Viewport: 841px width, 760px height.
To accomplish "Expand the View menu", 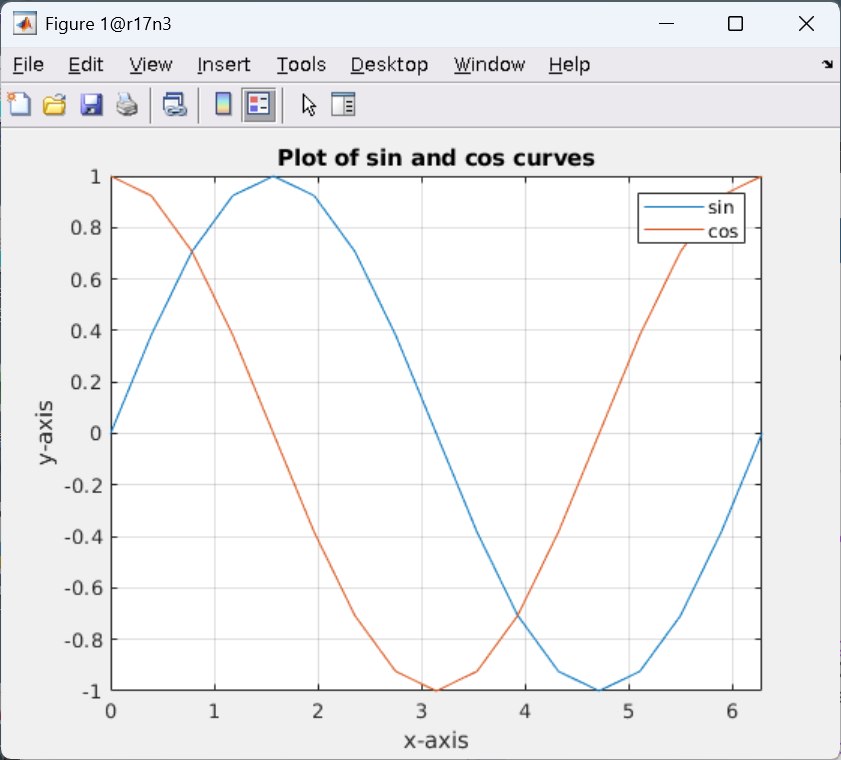I will click(x=151, y=65).
